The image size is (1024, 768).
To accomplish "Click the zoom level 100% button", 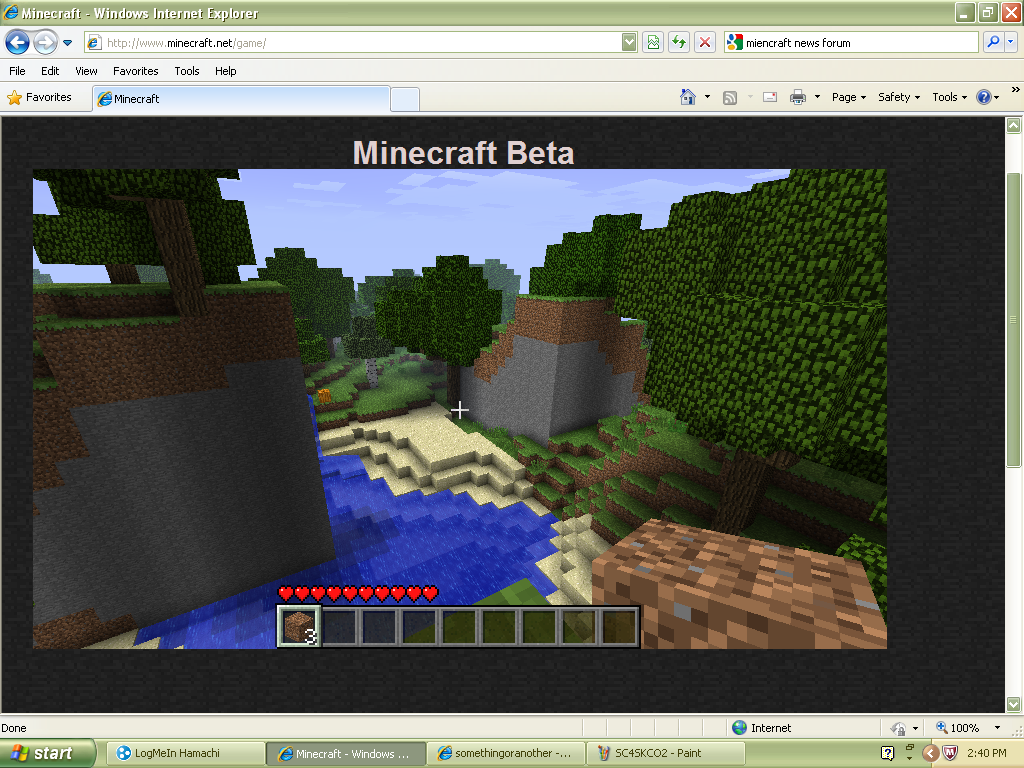I will [x=957, y=728].
